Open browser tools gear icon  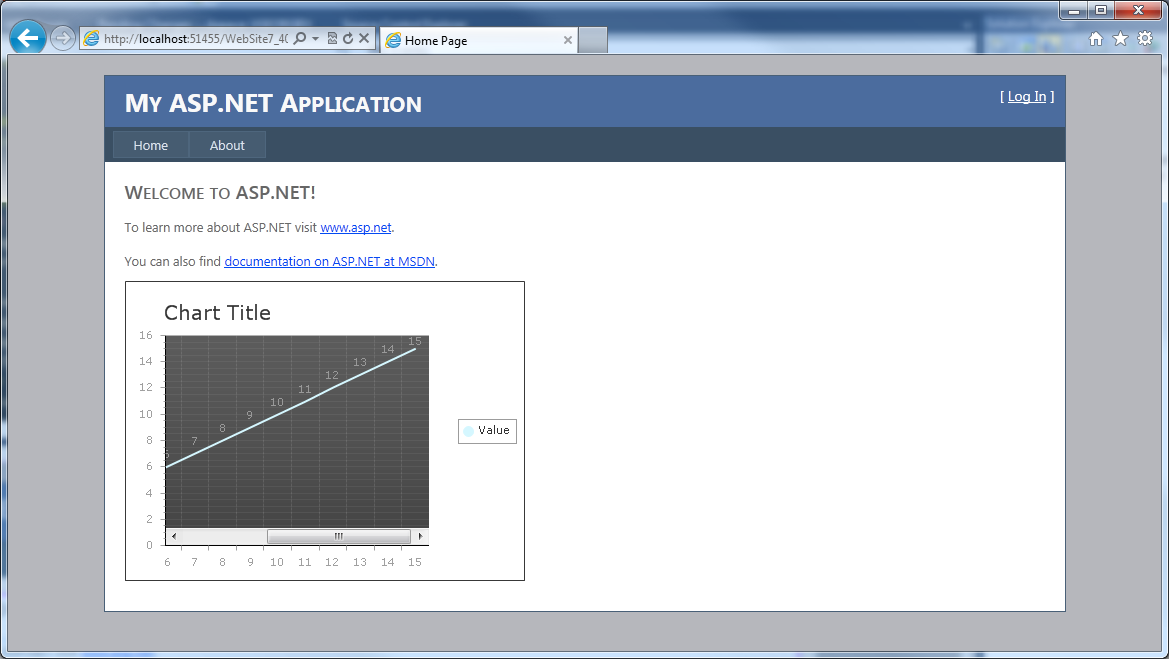(x=1145, y=39)
